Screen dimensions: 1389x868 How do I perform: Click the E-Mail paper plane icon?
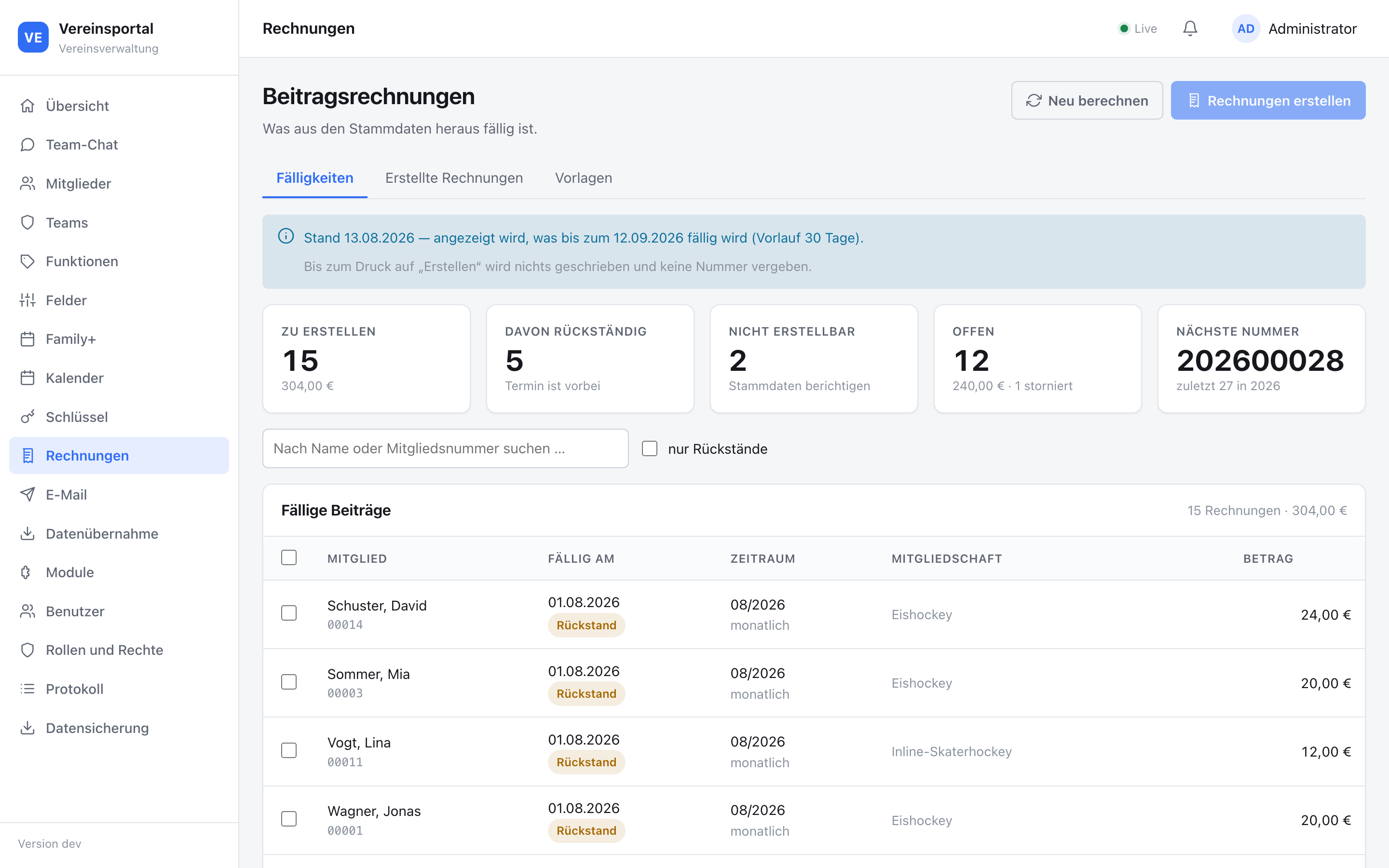(x=27, y=494)
